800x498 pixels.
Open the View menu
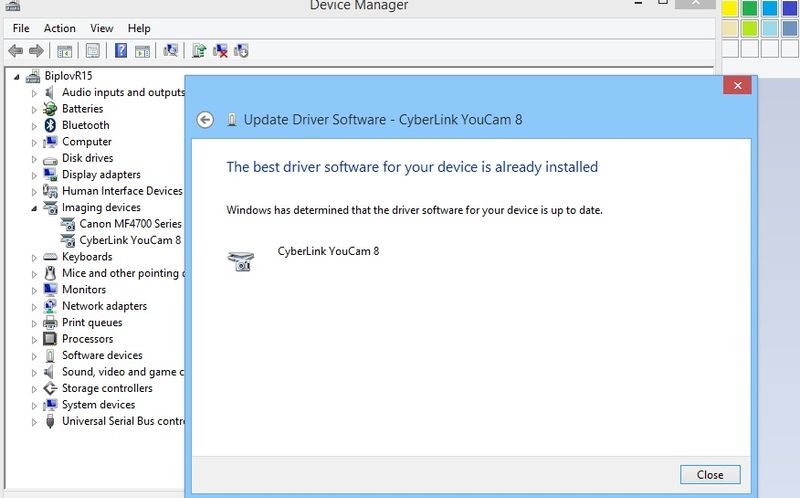point(101,28)
